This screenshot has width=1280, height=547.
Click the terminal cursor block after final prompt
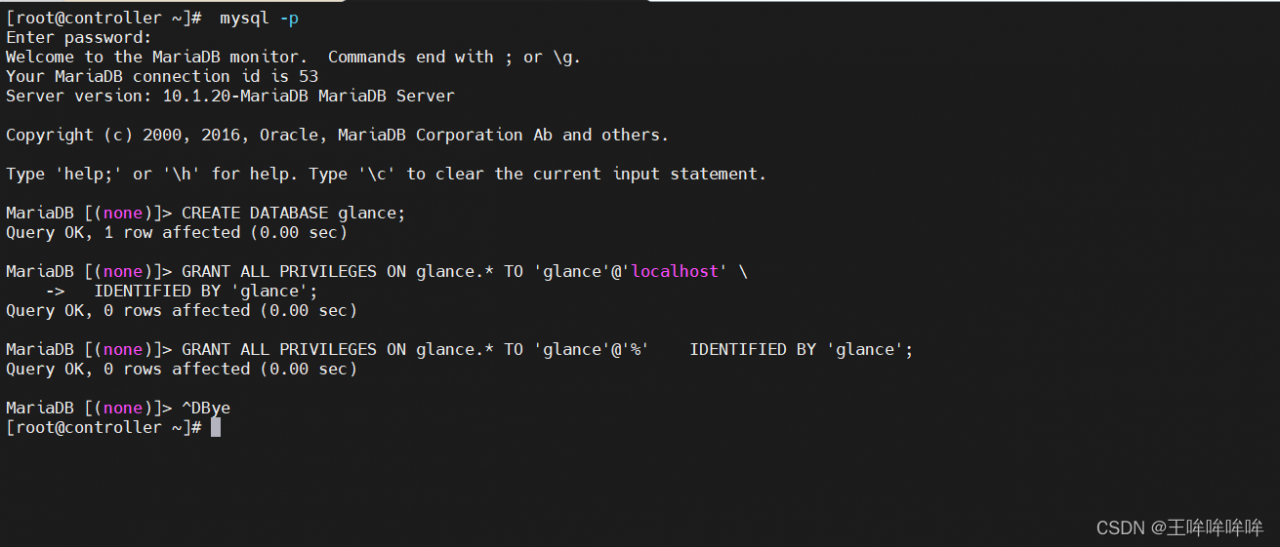[x=216, y=427]
